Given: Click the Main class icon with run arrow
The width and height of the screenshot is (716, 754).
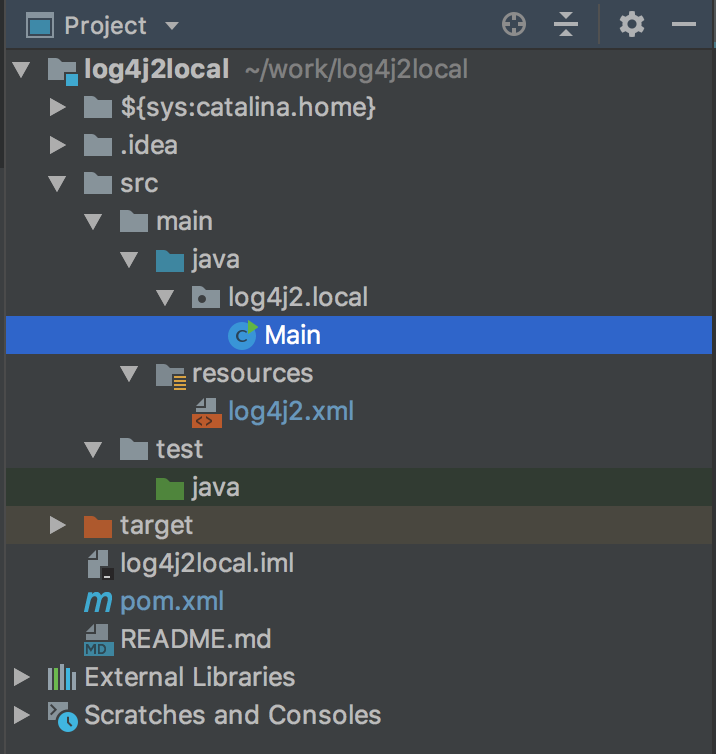Looking at the screenshot, I should [242, 335].
